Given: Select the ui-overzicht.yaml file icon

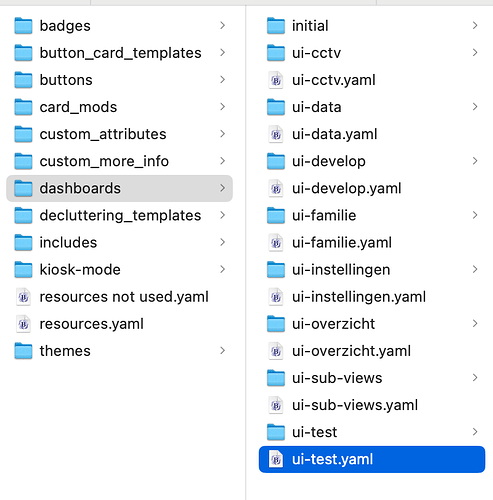Looking at the screenshot, I should coord(276,351).
